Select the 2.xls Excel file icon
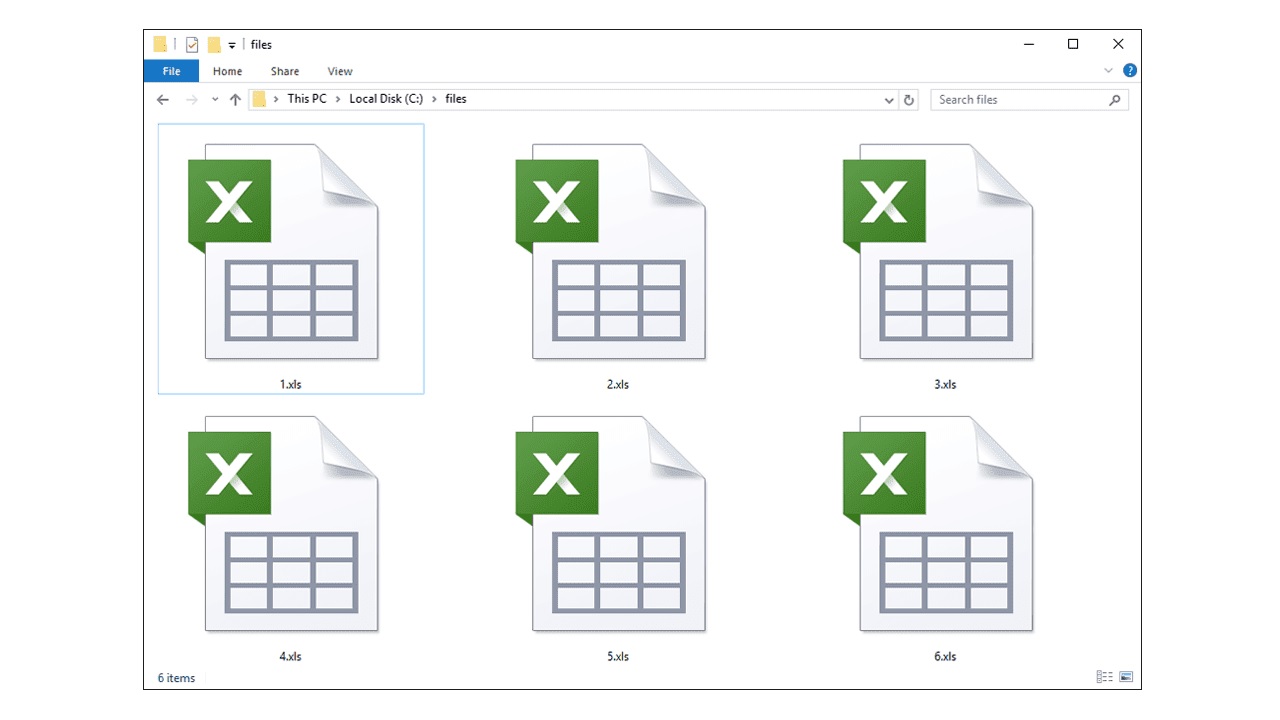Screen dimensions: 1280x720 point(610,251)
